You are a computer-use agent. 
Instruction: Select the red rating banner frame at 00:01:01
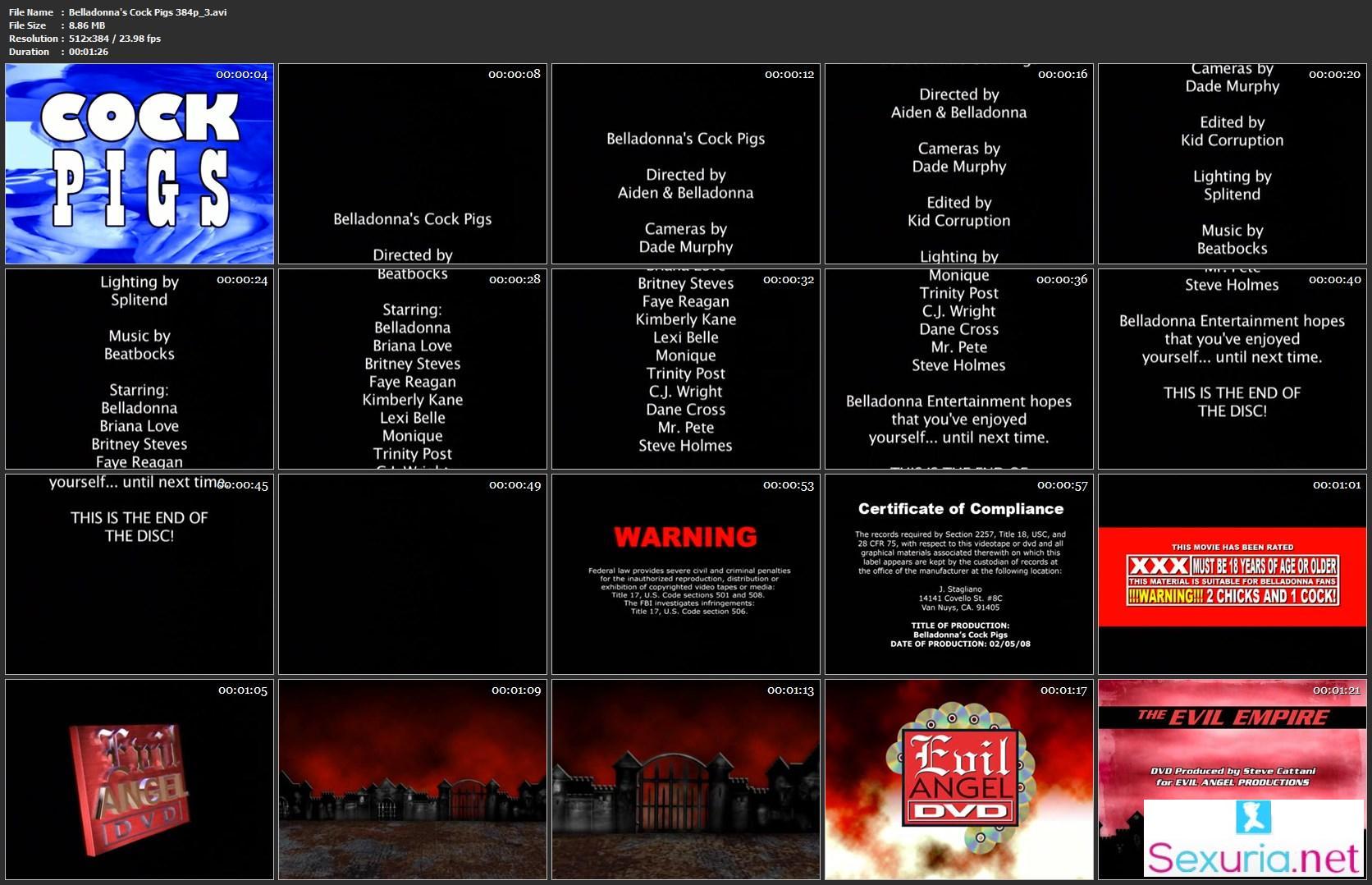tap(1232, 574)
